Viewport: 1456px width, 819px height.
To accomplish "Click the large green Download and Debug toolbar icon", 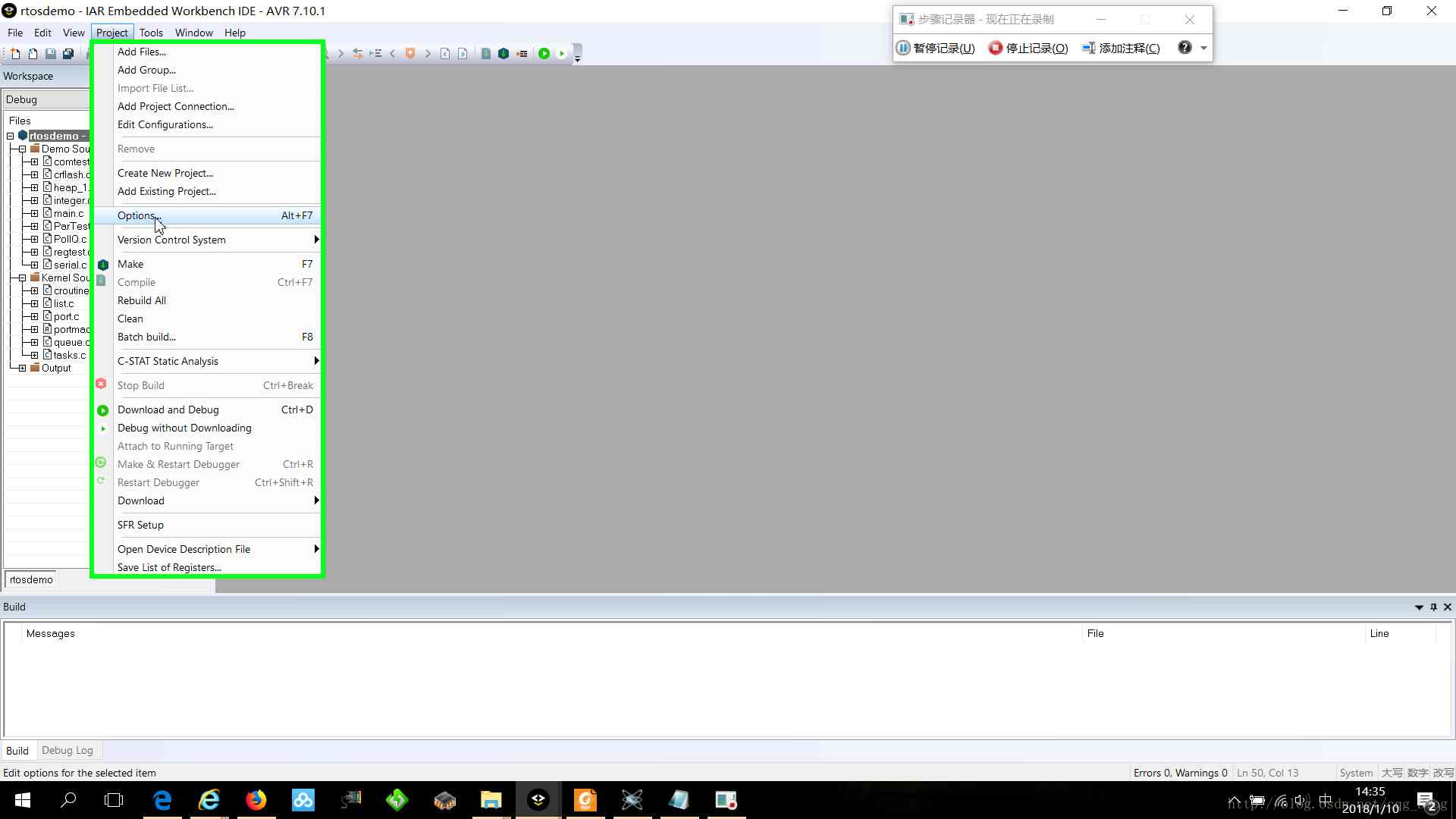I will 544,54.
